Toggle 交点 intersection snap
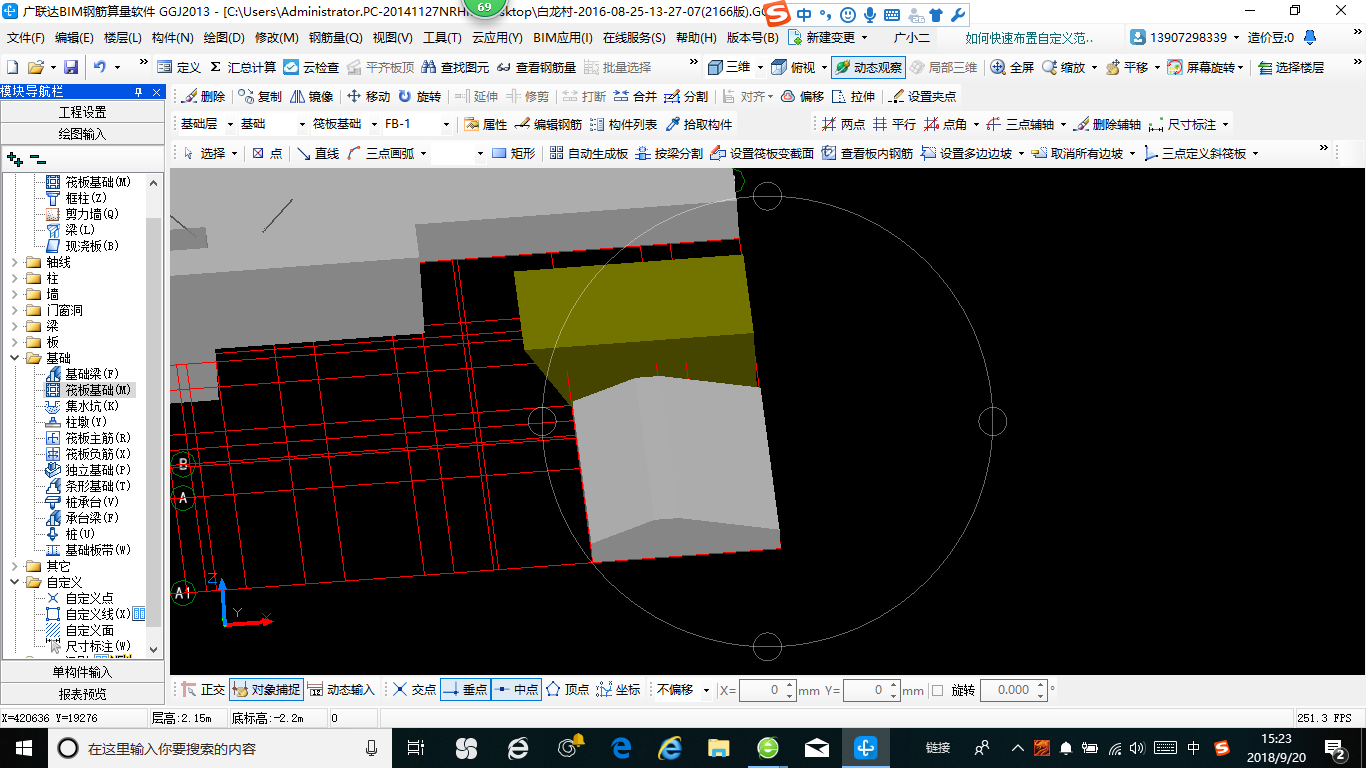This screenshot has width=1366, height=768. pos(414,689)
